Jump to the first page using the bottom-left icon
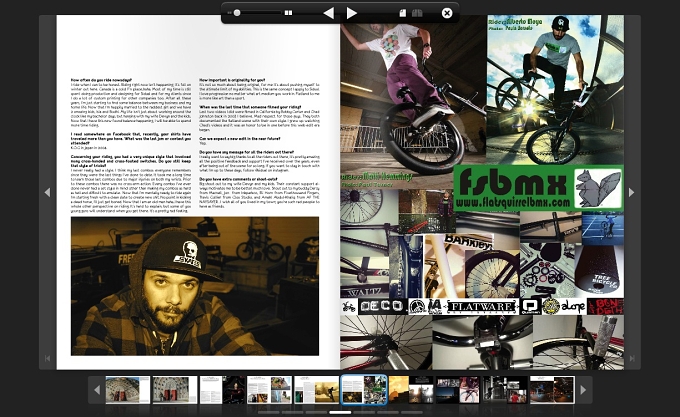This screenshot has width=680, height=417. (48, 358)
